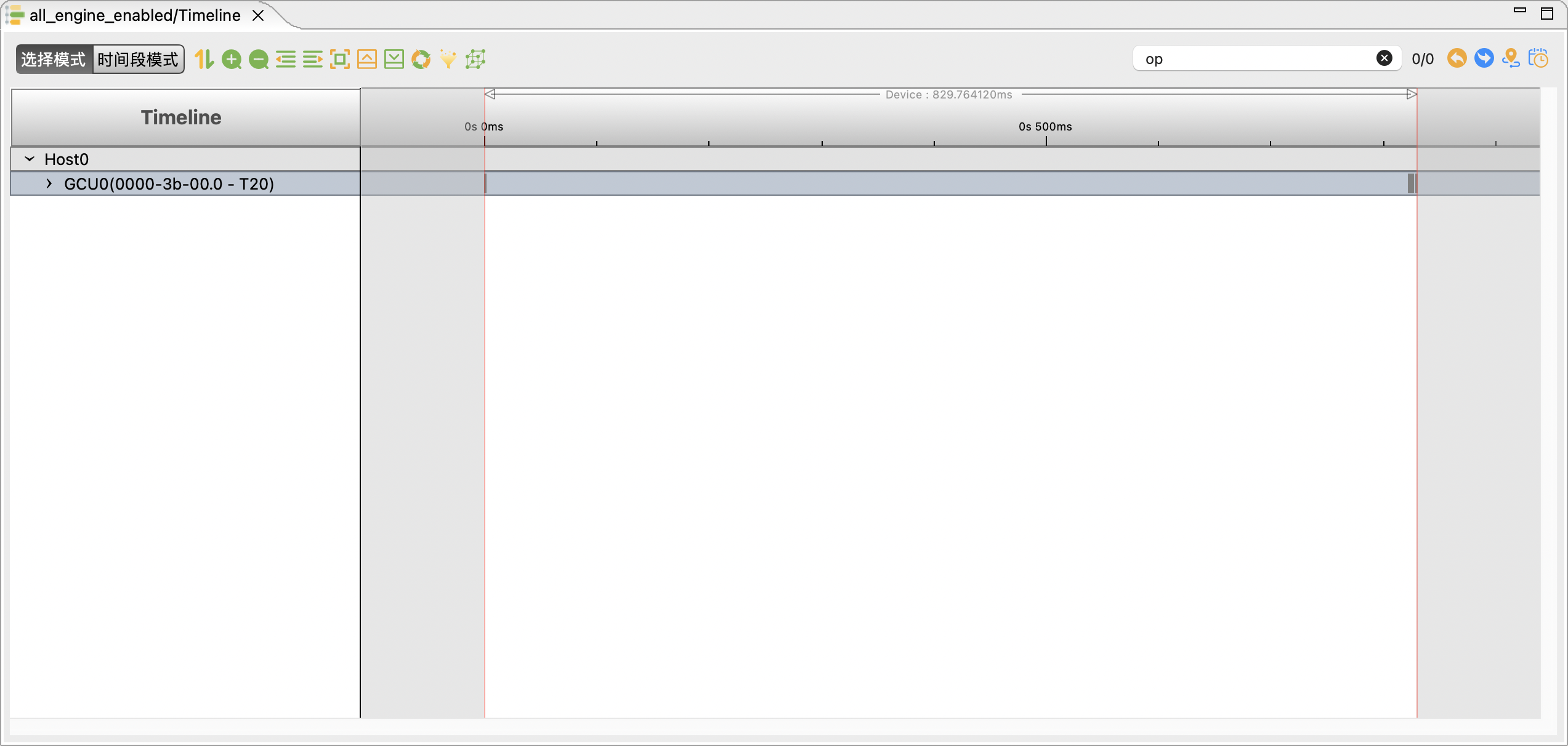Switch to 选择模式 mode

click(x=54, y=59)
